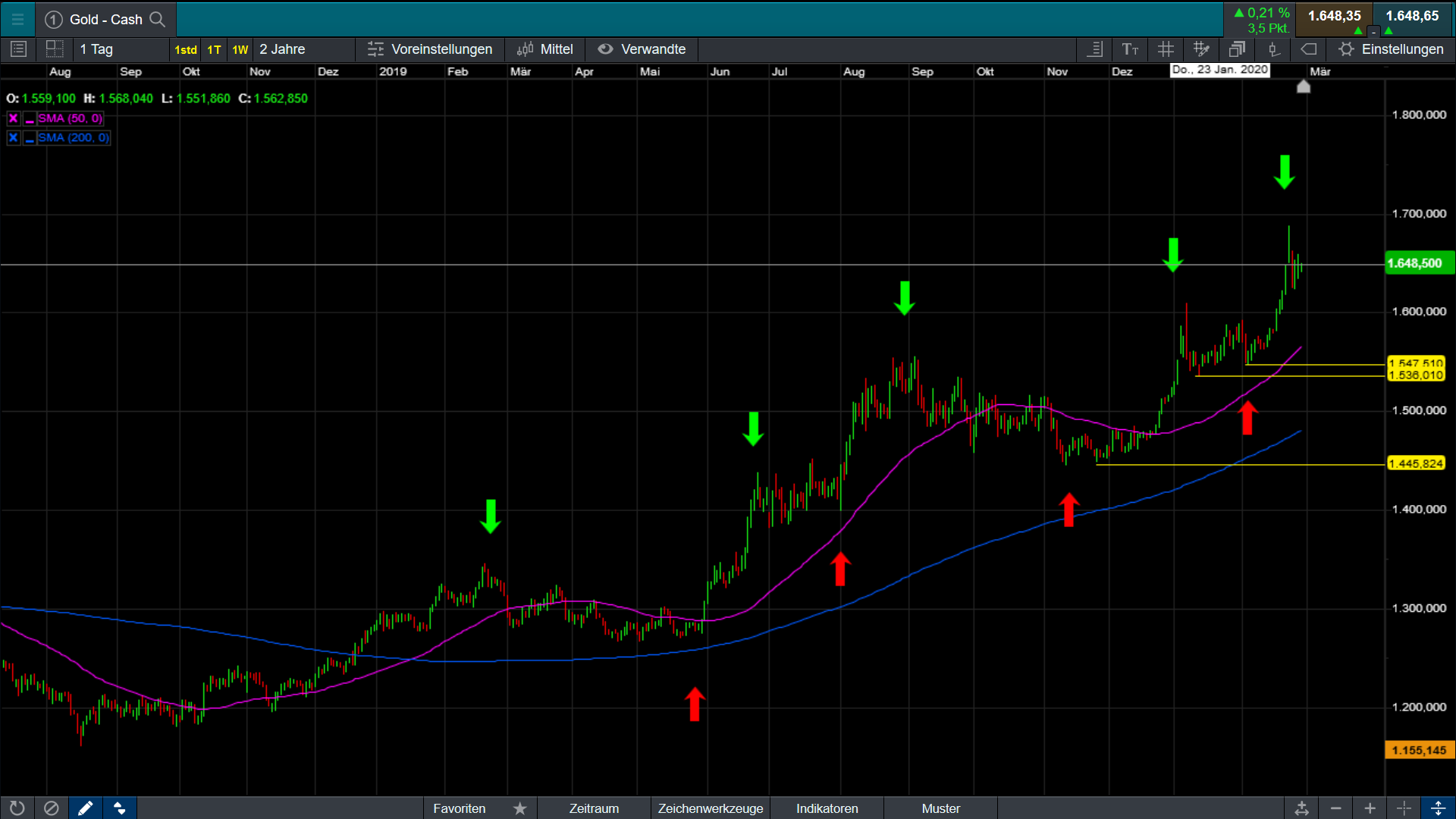This screenshot has height=819, width=1456.
Task: Open the 2 Jahre period dropdown
Action: click(x=303, y=49)
